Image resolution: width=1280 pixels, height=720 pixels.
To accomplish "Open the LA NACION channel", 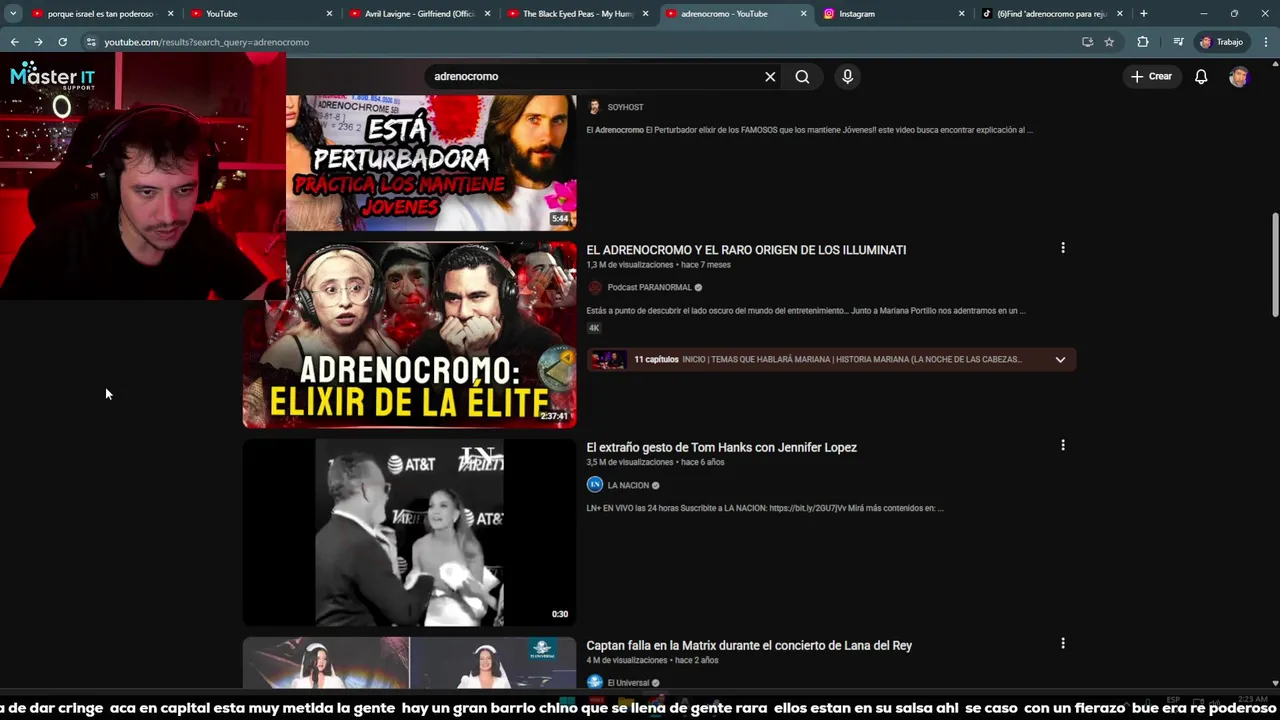I will [628, 486].
